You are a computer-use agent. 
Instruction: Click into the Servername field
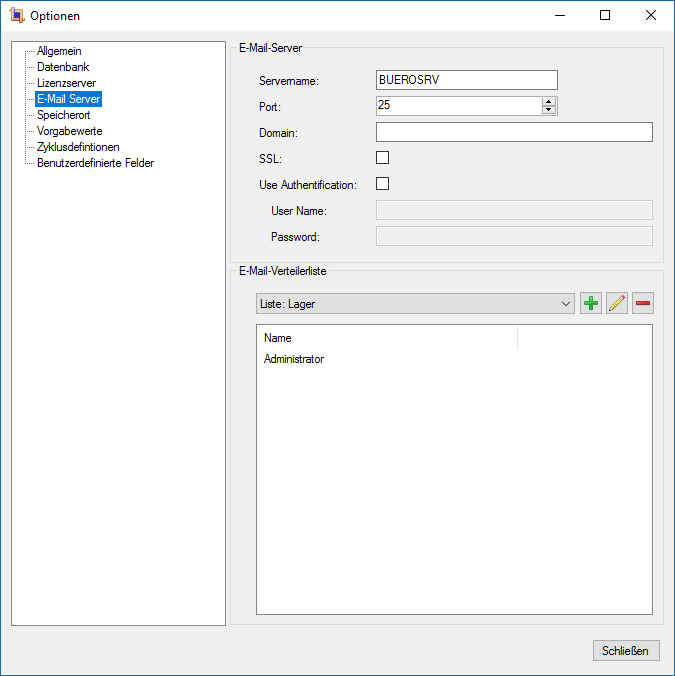[x=466, y=80]
